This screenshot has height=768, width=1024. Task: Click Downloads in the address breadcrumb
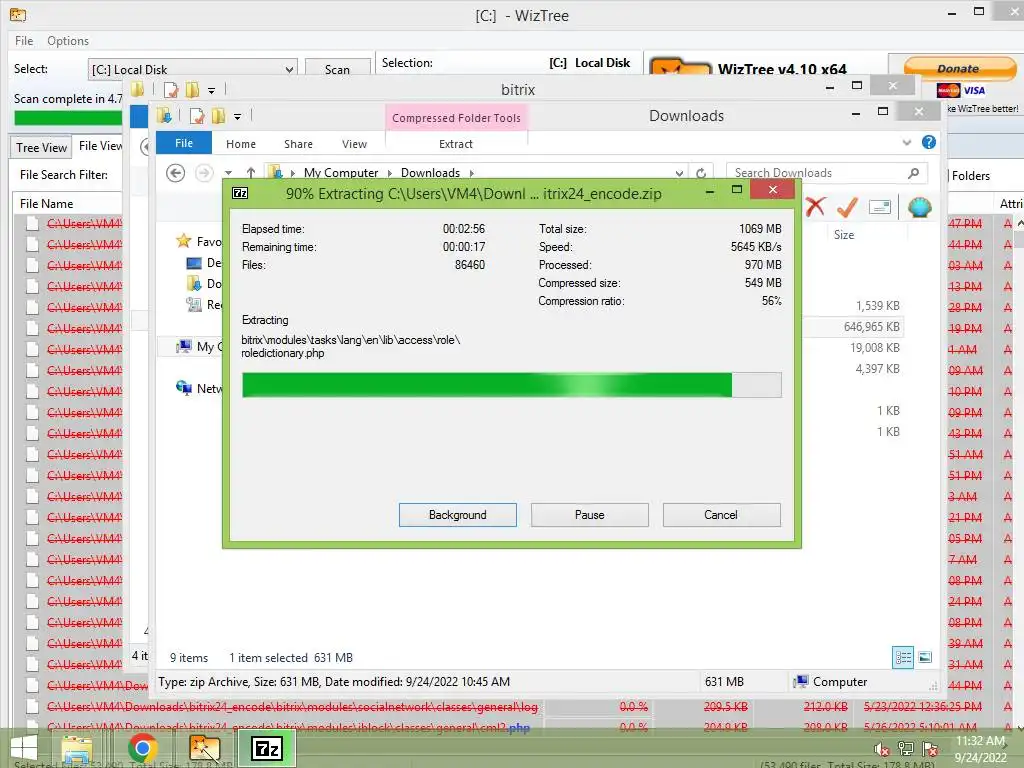tap(430, 172)
